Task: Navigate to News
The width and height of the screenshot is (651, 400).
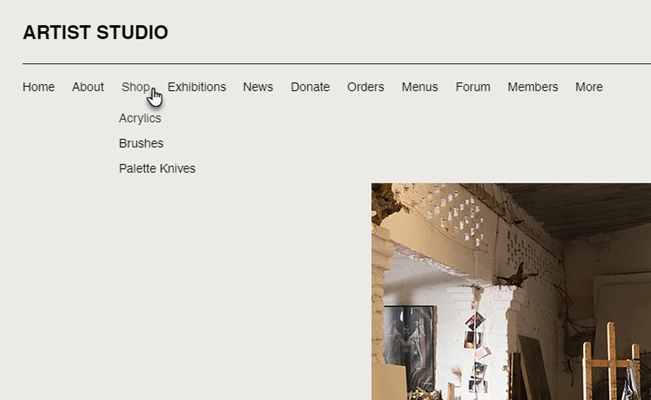Action: tap(258, 87)
